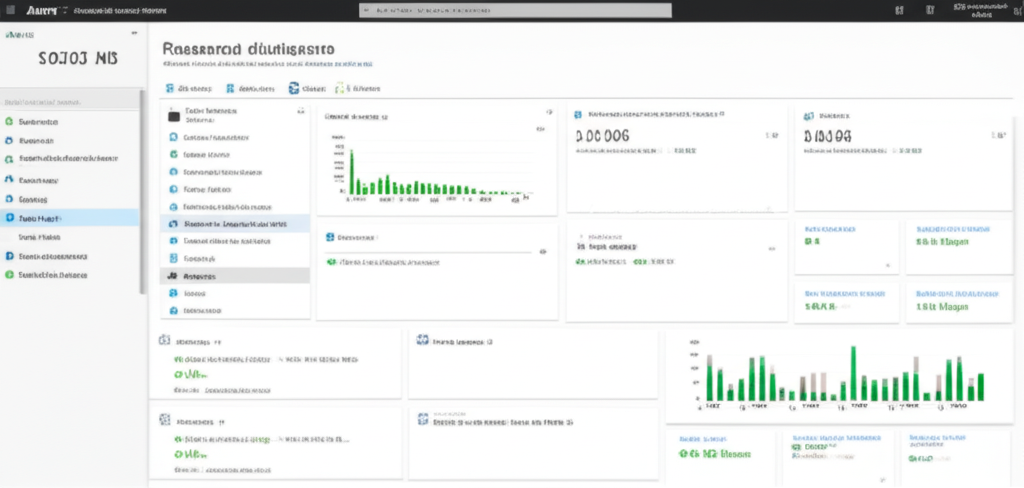
Task: Select the blue-highlighted row in the inner menu list
Action: 235,223
